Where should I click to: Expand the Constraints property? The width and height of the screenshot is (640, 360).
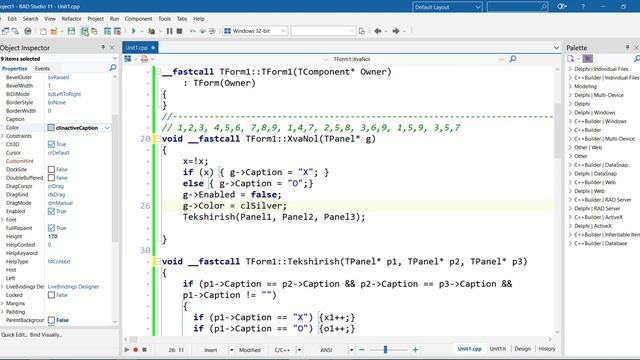click(2, 136)
